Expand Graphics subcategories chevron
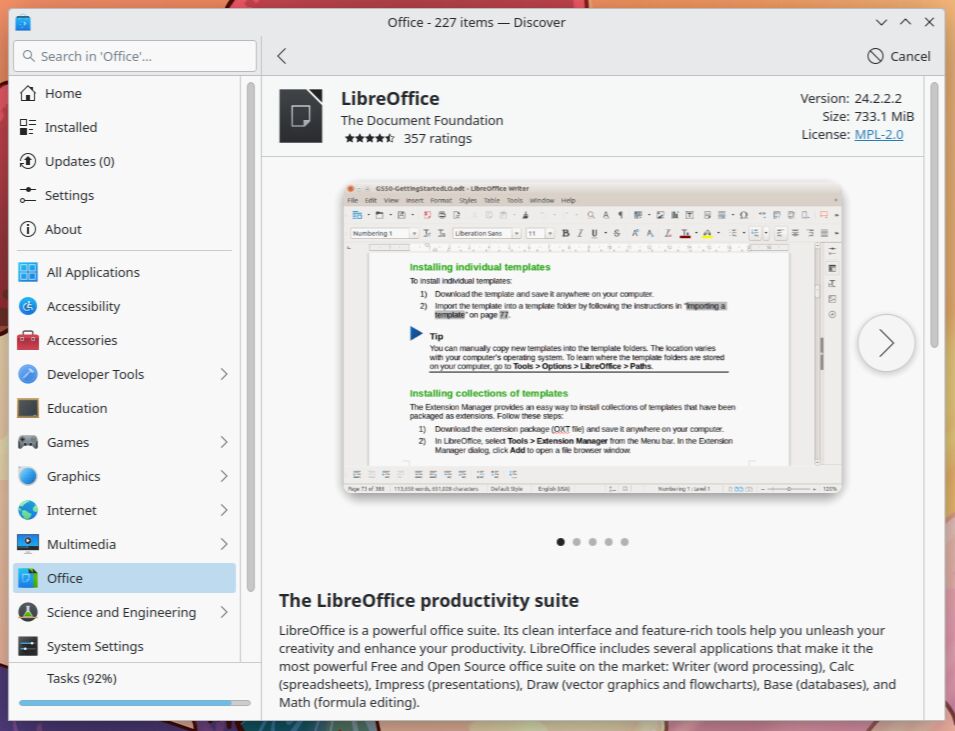The image size is (955, 731). click(x=224, y=476)
